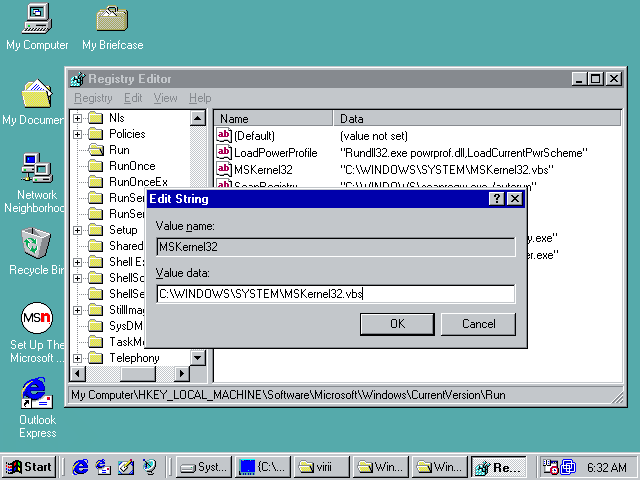This screenshot has height=480, width=640.
Task: Open the Registry menu
Action: tap(93, 98)
